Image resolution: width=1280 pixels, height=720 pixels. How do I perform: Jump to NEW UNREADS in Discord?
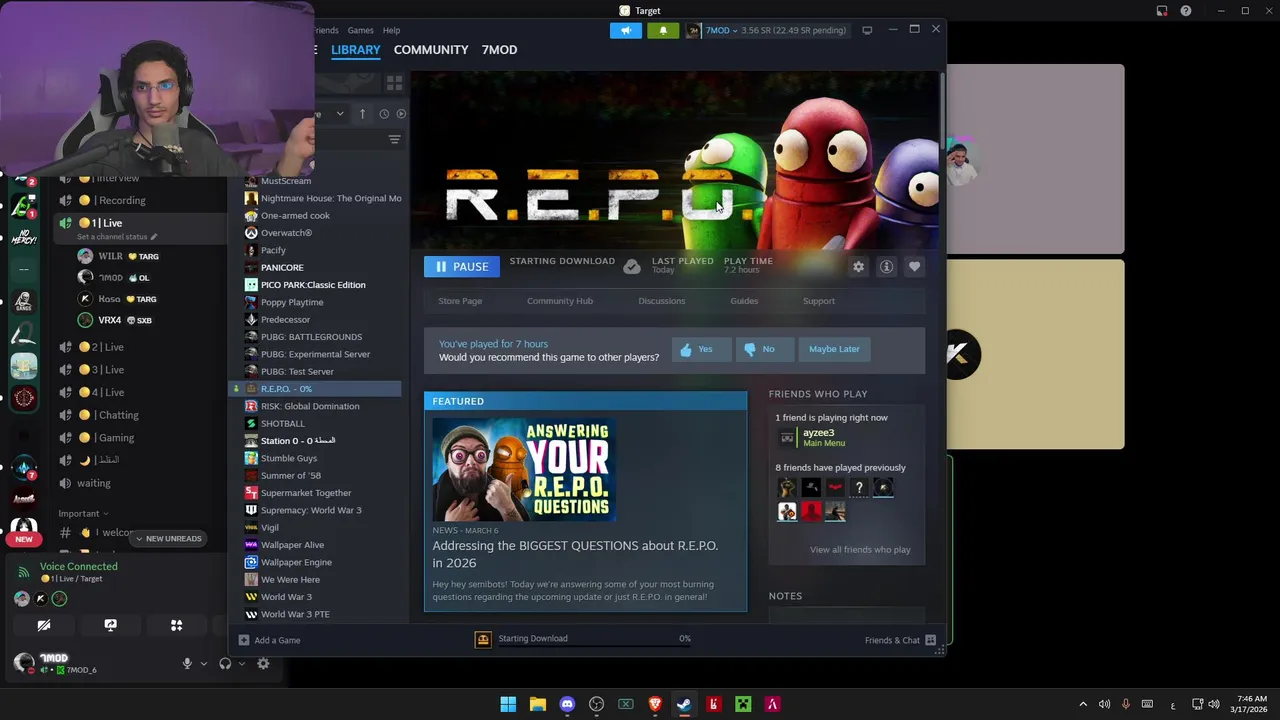pos(168,539)
